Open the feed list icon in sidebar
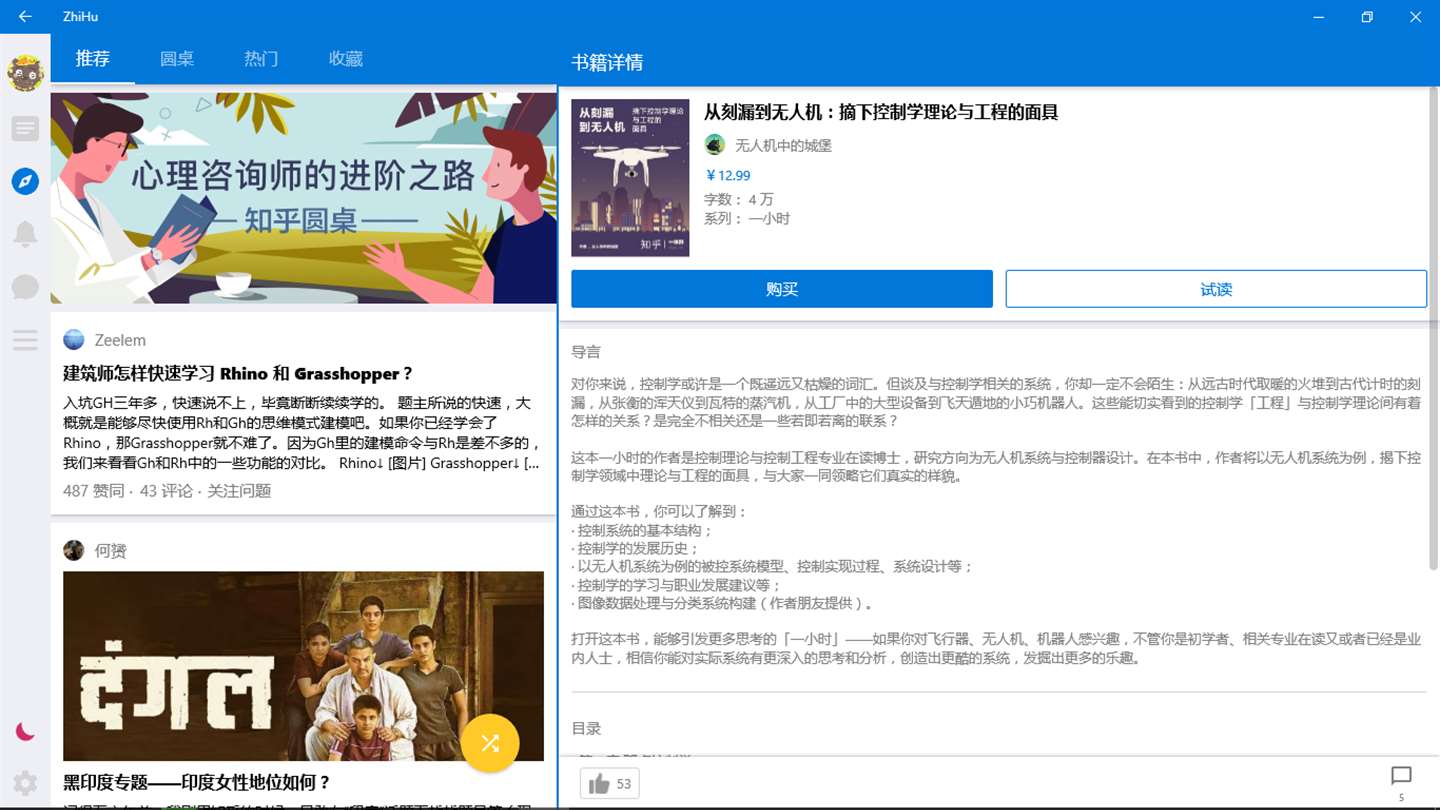The image size is (1440, 810). (25, 128)
